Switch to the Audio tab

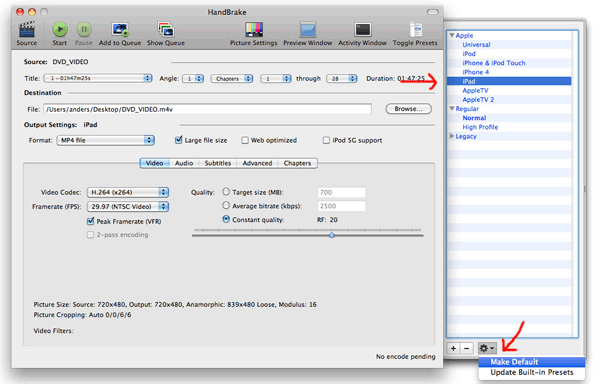(x=184, y=163)
